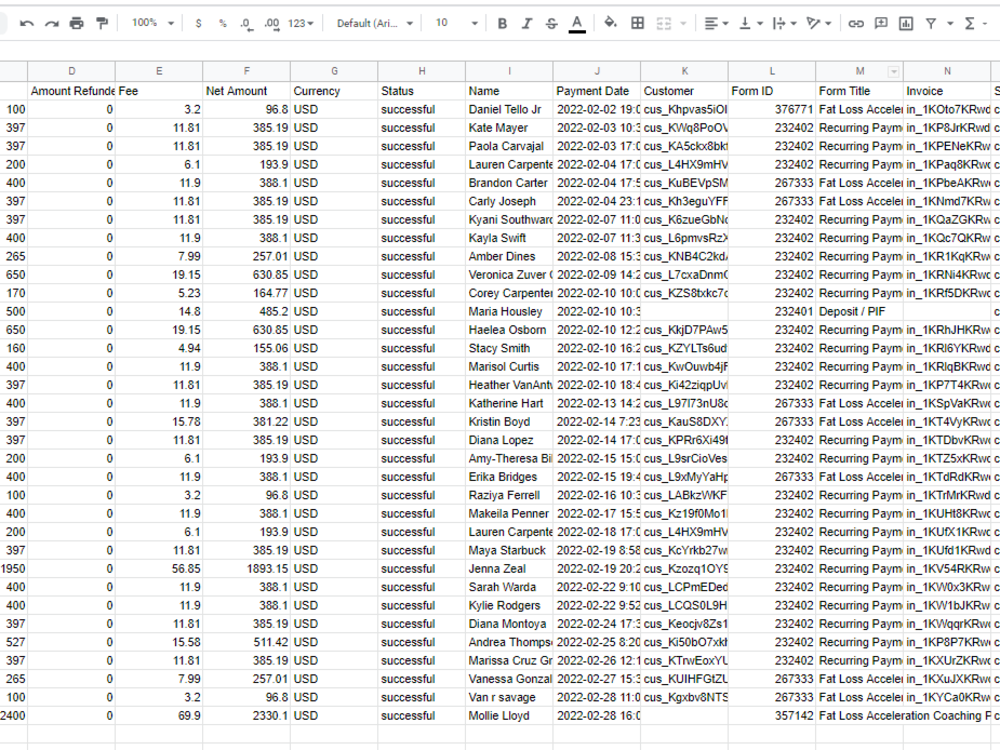Select fee 15.78 in Kristin Boyd row
This screenshot has height=750, width=1000.
[159, 422]
